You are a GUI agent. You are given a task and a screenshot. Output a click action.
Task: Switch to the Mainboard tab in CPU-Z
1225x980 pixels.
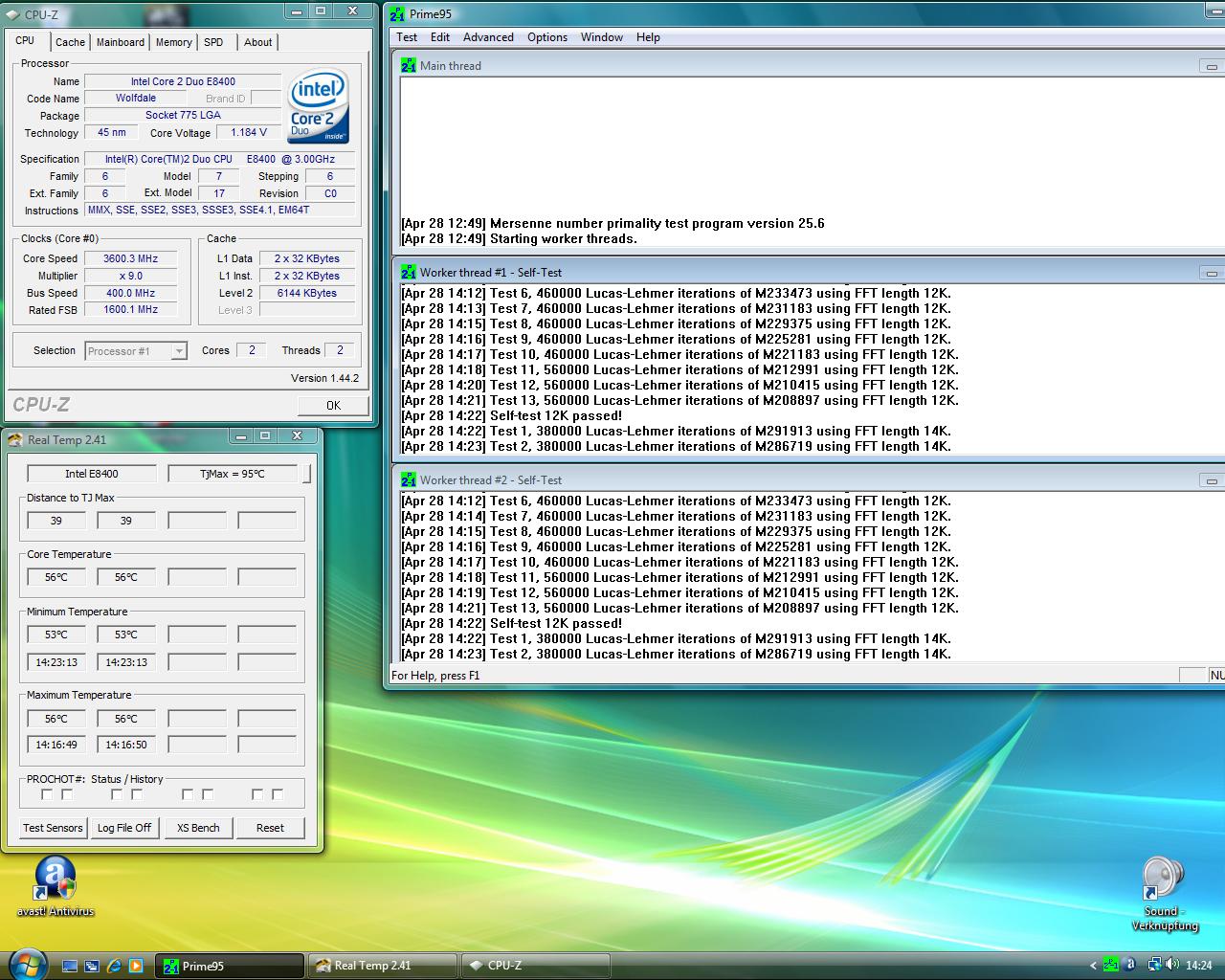(121, 42)
